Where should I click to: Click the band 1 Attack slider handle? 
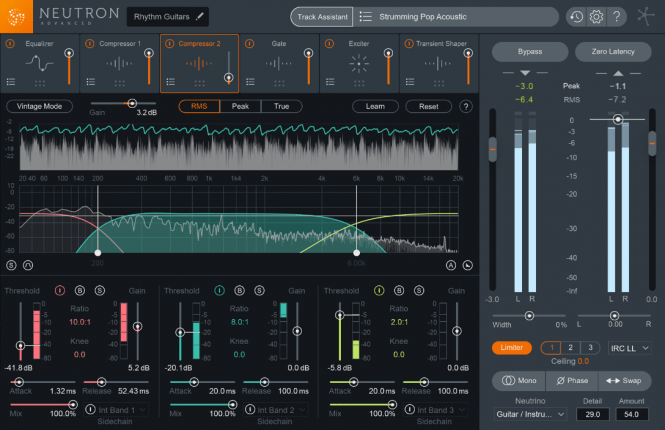(x=19, y=382)
